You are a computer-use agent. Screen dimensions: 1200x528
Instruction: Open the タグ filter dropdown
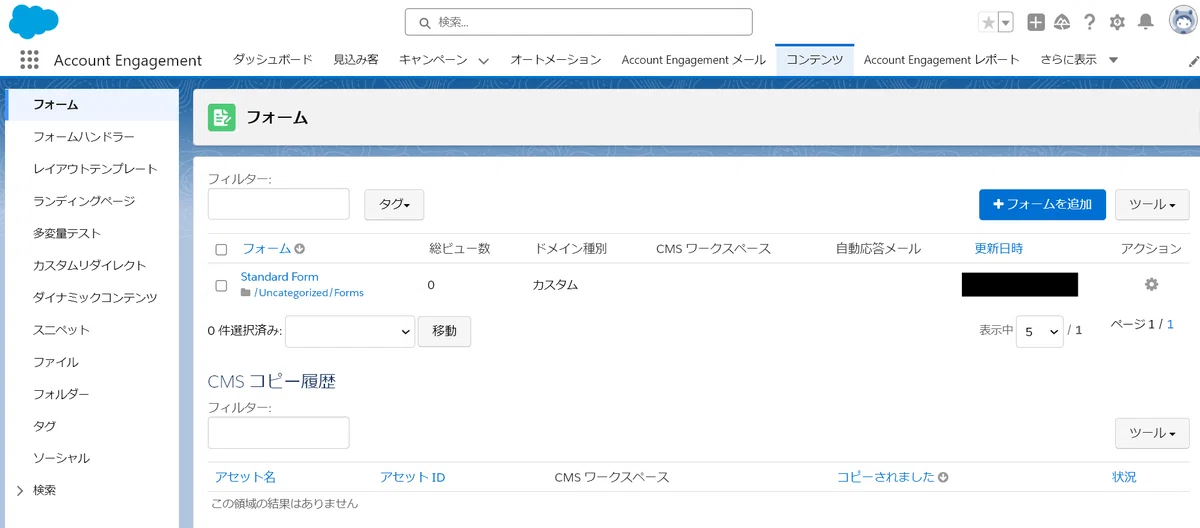tap(394, 204)
